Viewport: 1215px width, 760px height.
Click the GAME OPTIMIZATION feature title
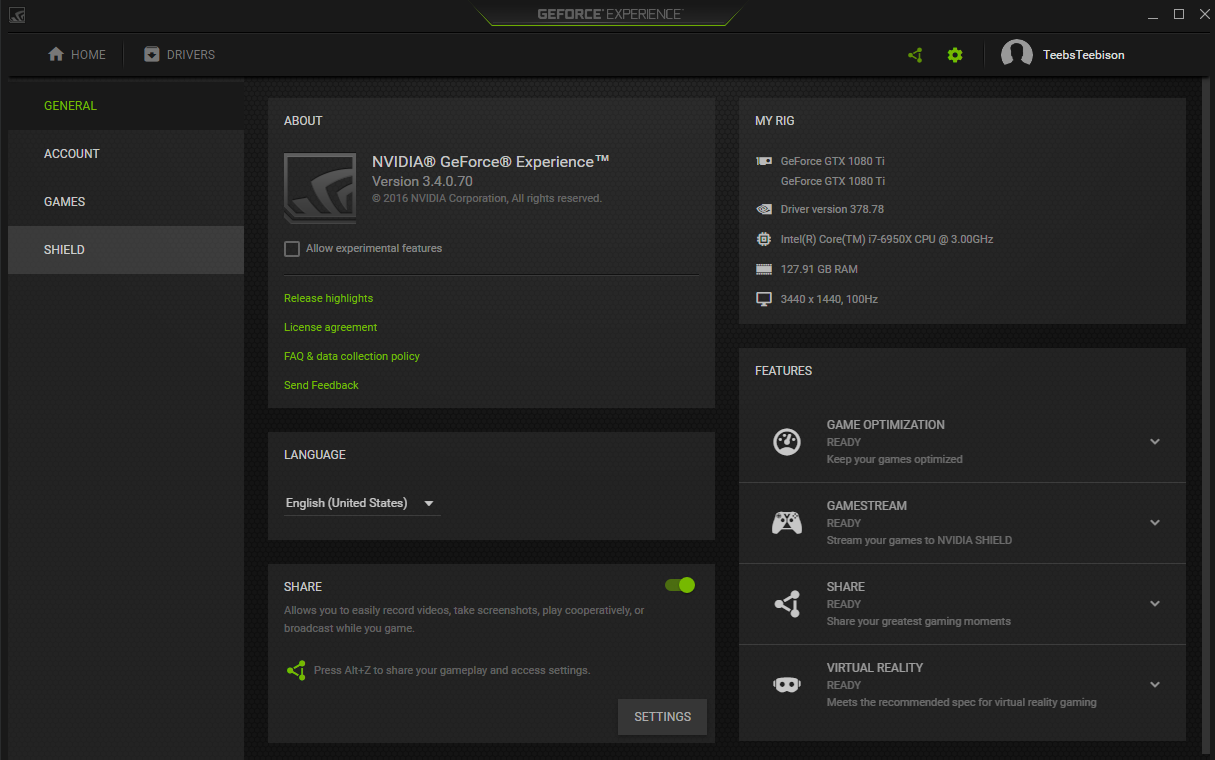[x=885, y=424]
